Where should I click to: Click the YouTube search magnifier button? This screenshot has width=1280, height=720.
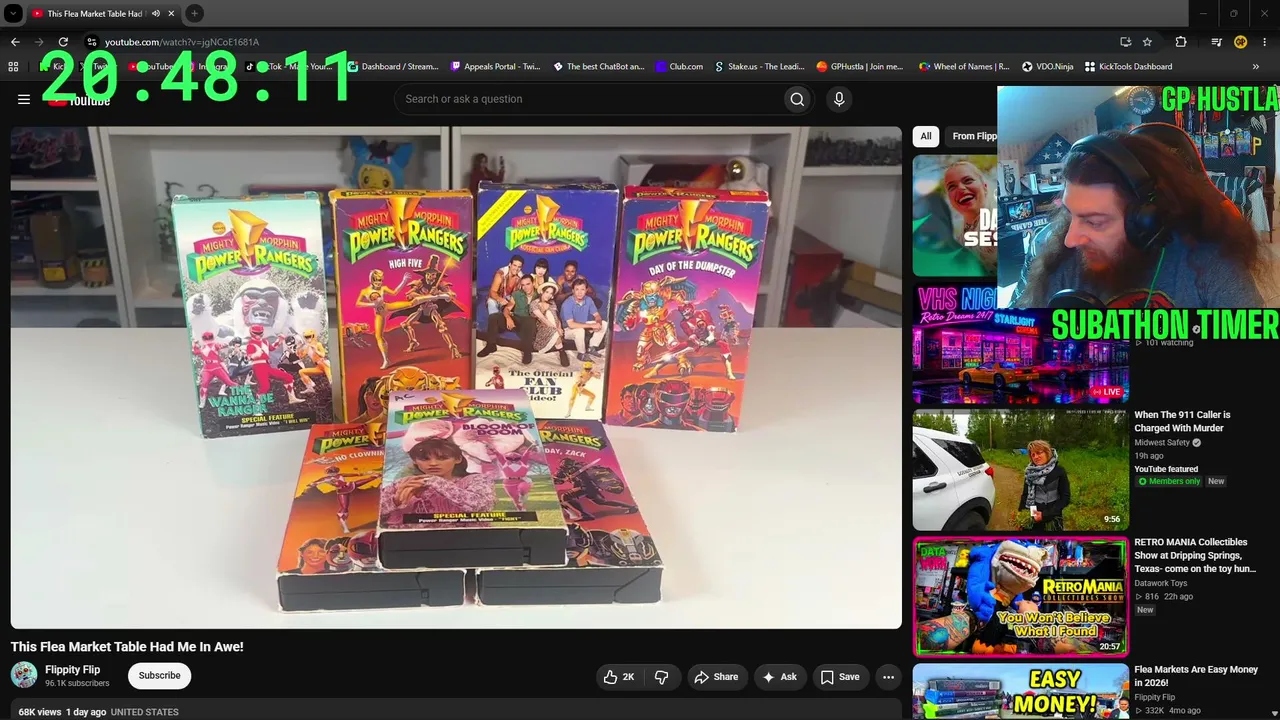tap(797, 99)
